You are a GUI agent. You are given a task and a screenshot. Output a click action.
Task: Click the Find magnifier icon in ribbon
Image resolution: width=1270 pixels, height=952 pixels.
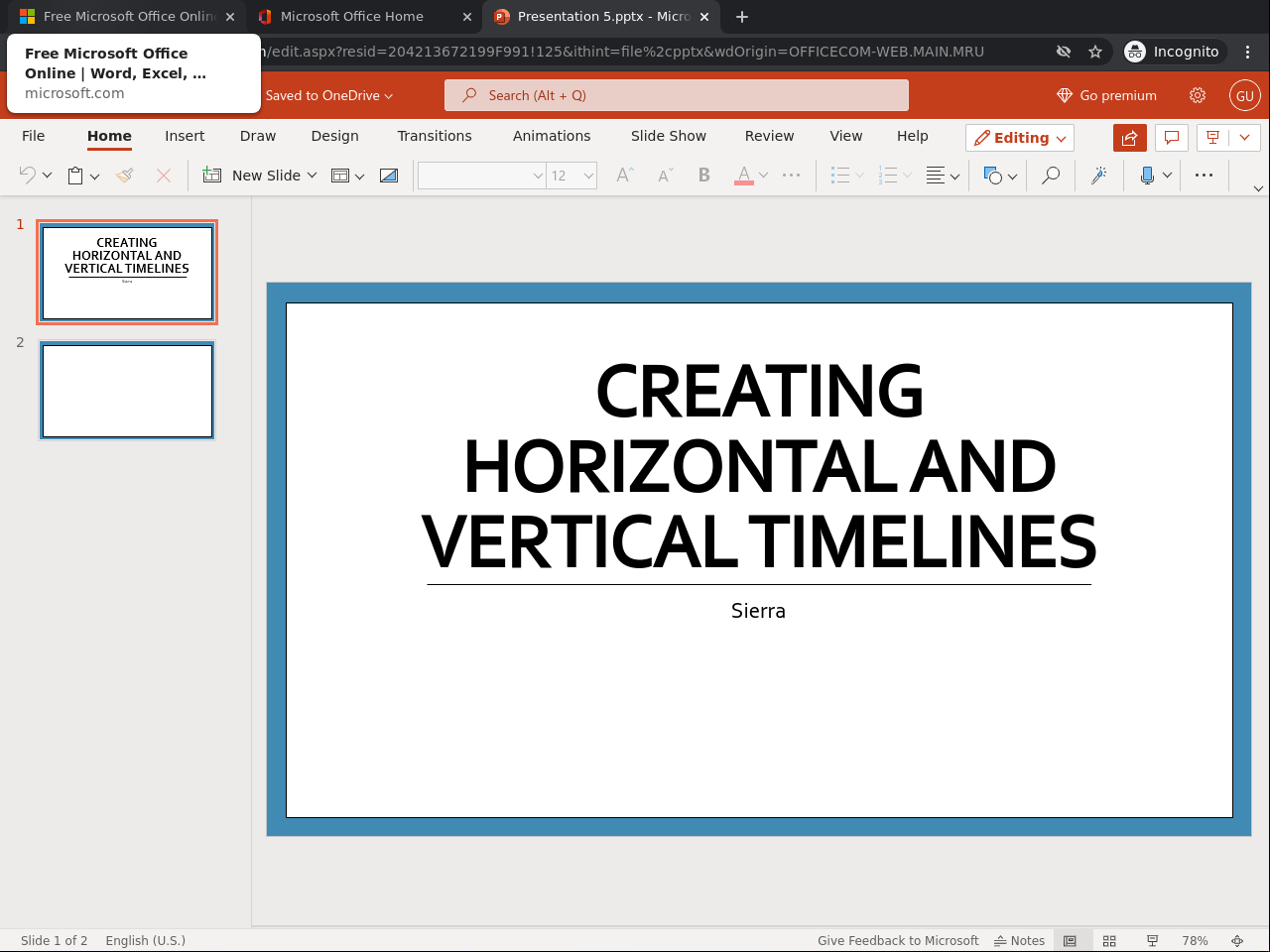[x=1050, y=176]
